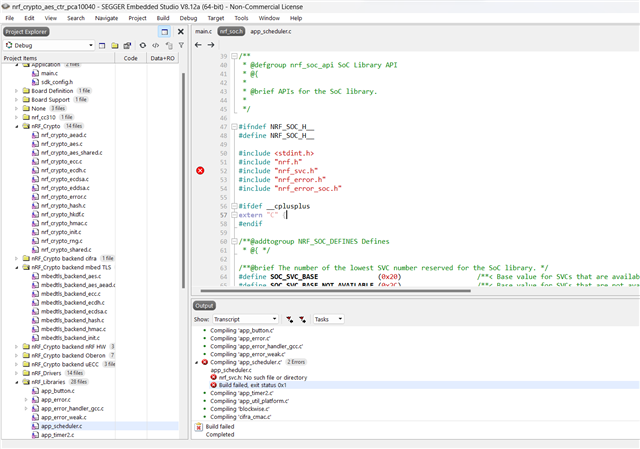Click the Output panel tab
Screen dimensions: 640x449
pos(204,306)
